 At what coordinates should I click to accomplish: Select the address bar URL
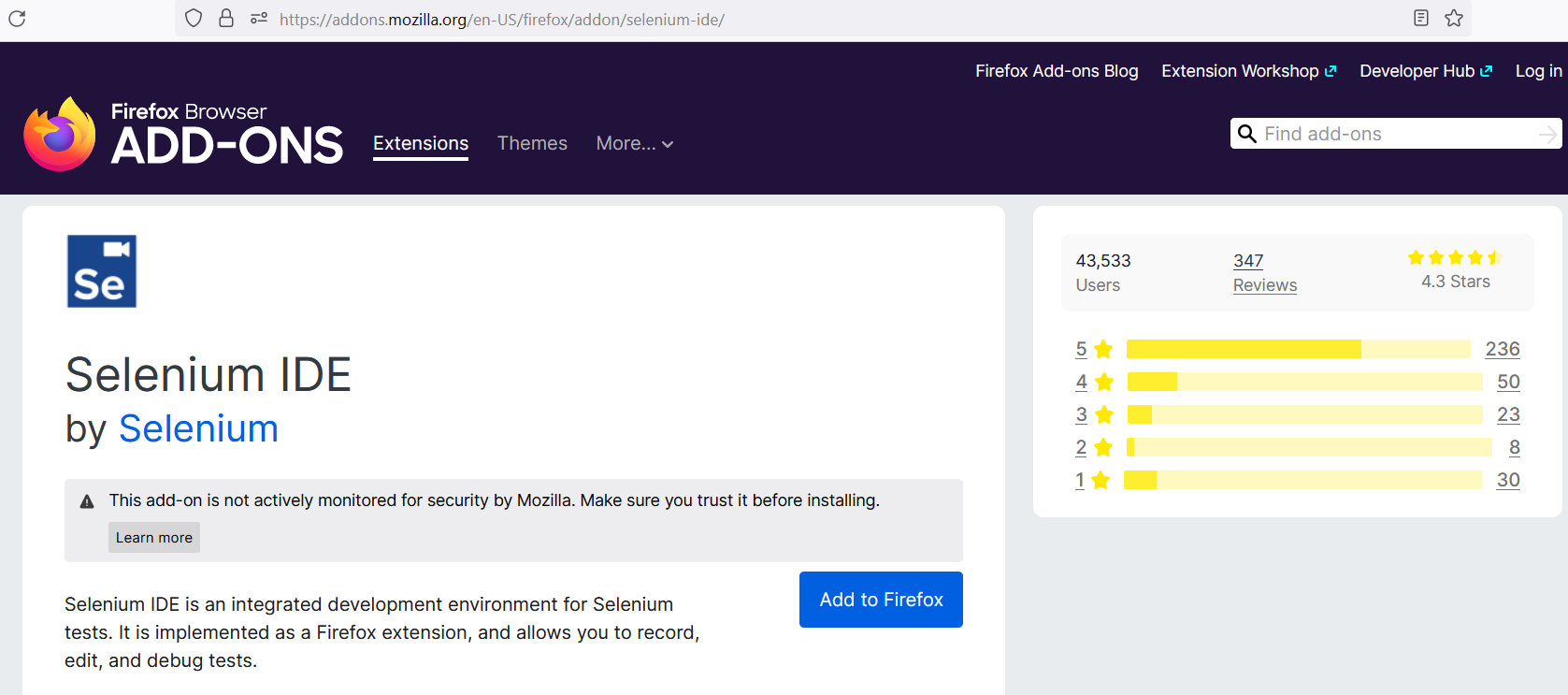click(502, 19)
